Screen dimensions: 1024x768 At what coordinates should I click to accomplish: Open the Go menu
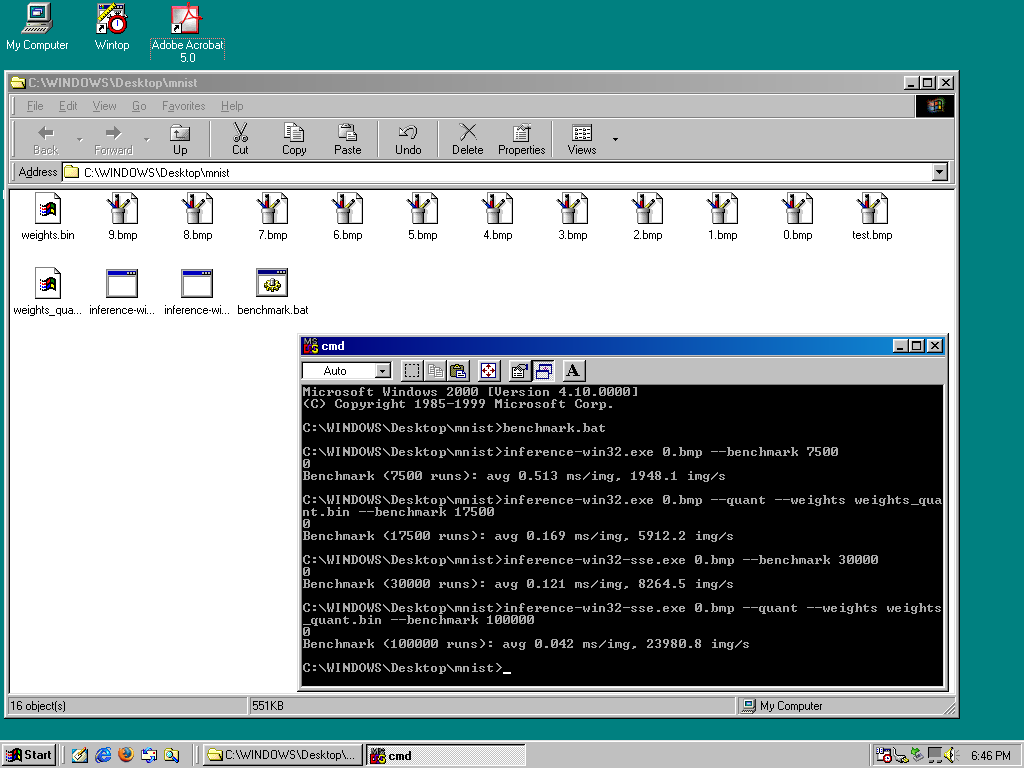pyautogui.click(x=139, y=106)
